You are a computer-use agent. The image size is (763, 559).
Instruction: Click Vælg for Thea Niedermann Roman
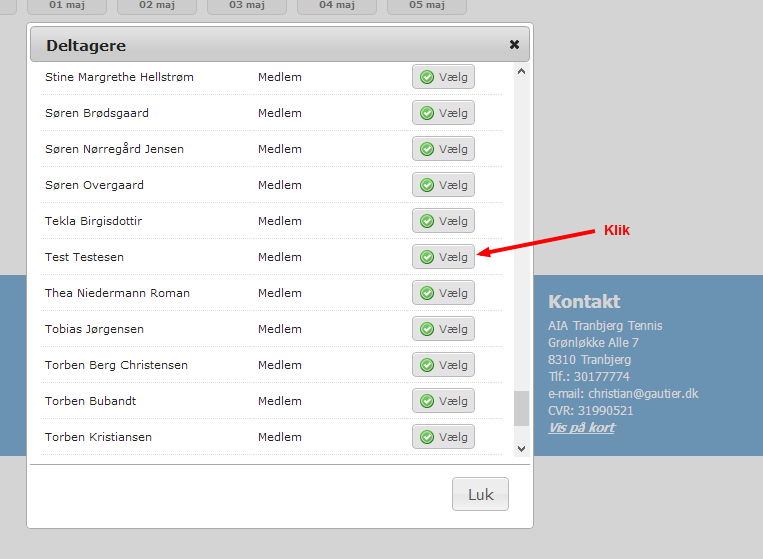pyautogui.click(x=443, y=293)
